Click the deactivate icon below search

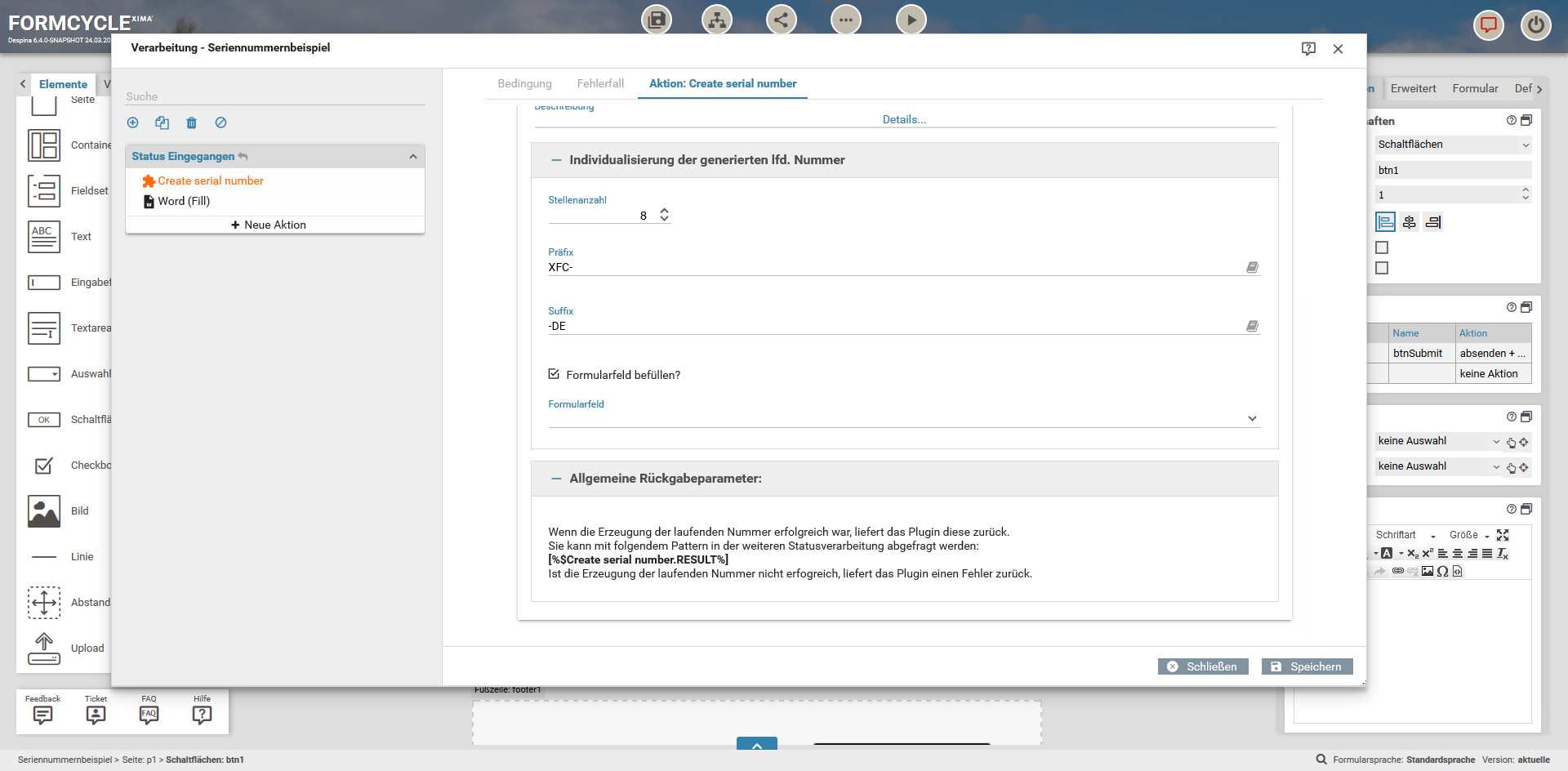coord(220,123)
